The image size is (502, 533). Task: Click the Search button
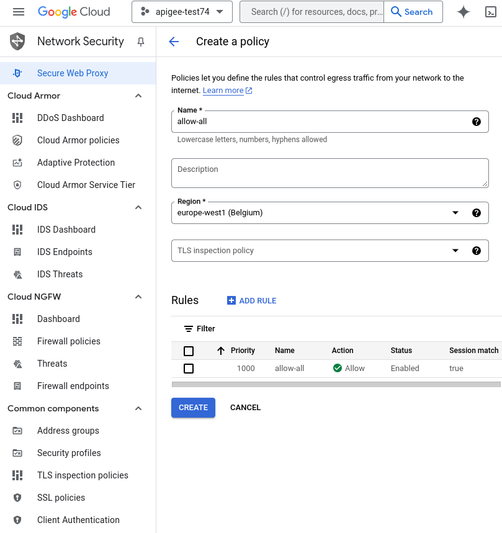pos(413,12)
